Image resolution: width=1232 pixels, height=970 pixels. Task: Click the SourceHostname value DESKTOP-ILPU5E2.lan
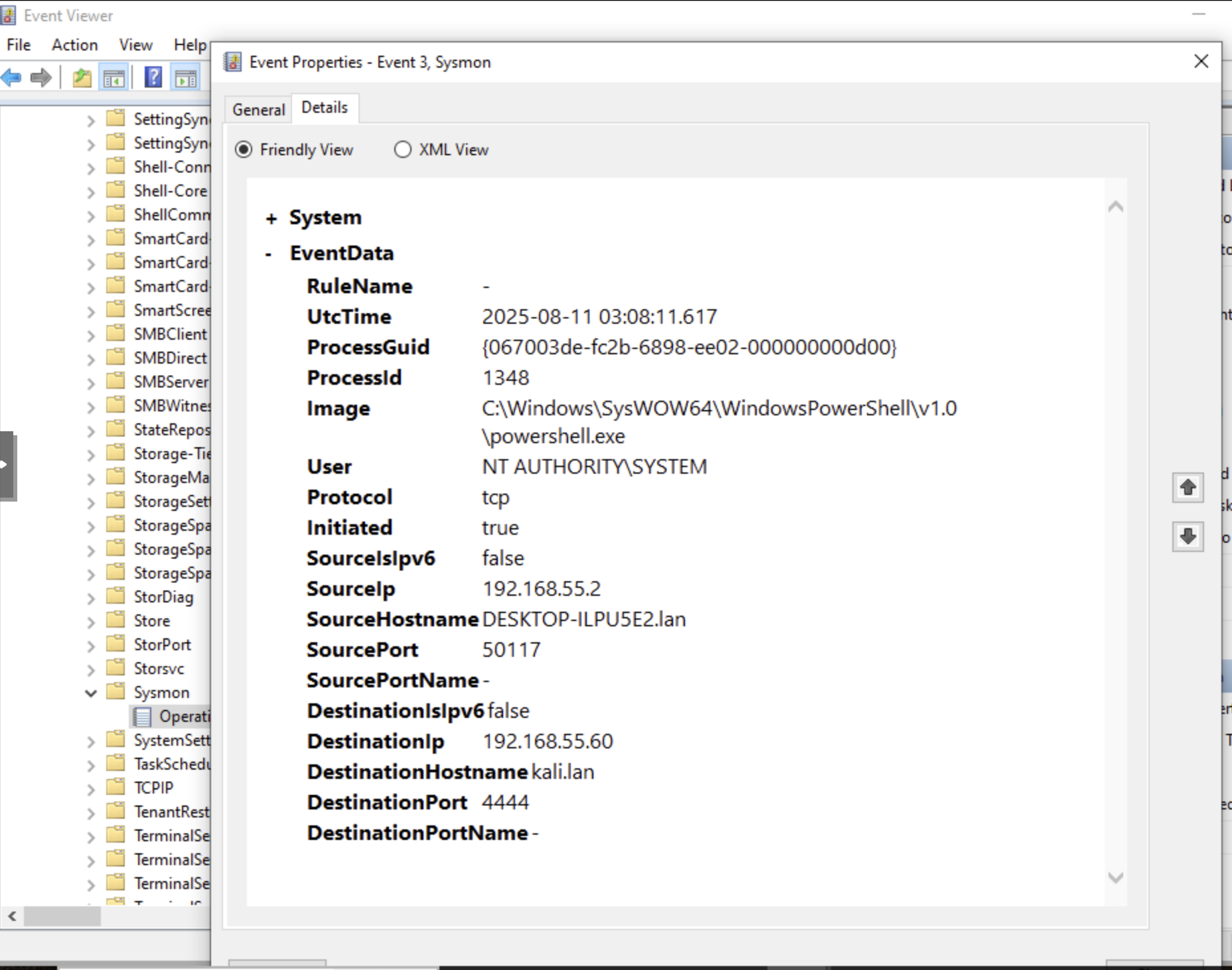584,619
